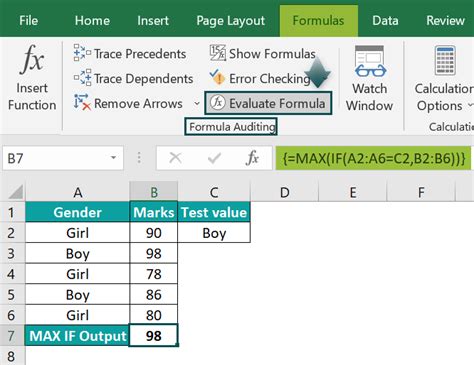The width and height of the screenshot is (474, 365).
Task: Select cell A5 containing Boy
Action: coord(78,295)
